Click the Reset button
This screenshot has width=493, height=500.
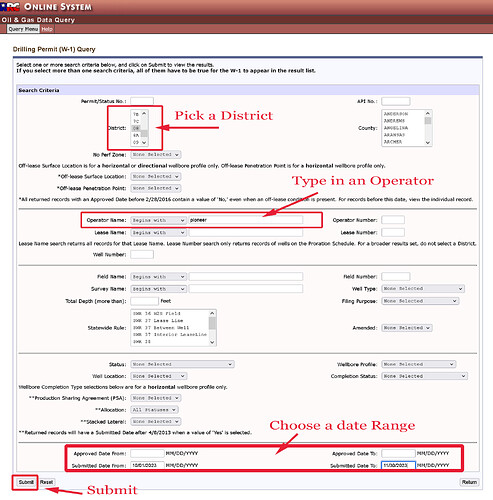46,482
